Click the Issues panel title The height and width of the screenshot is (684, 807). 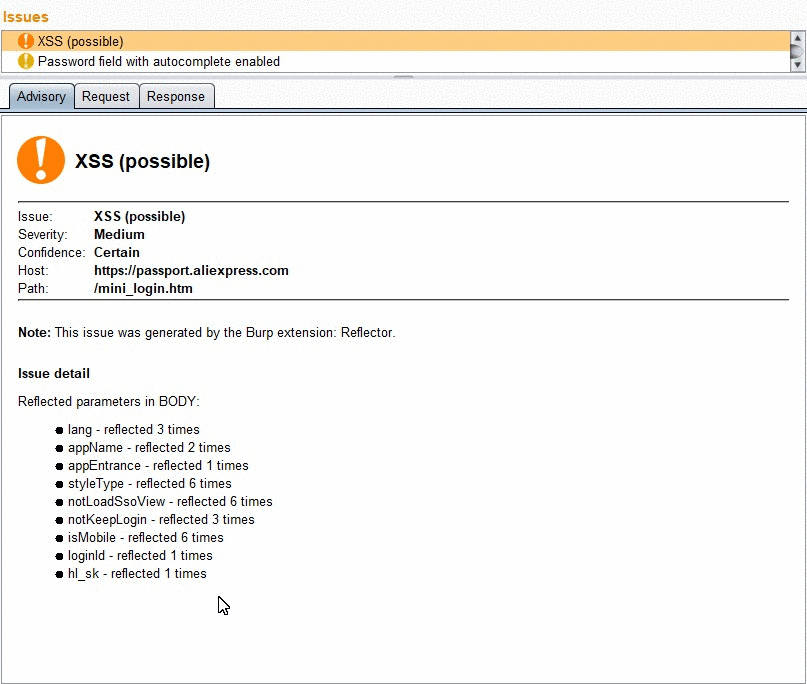click(26, 17)
